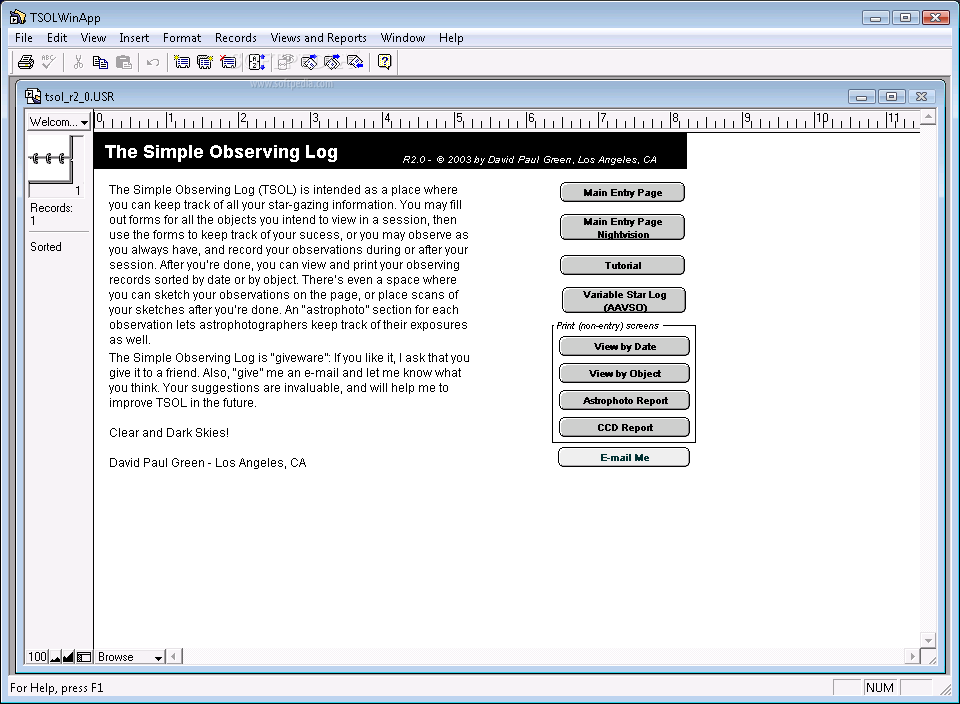Toggle the status area control icon
Image resolution: width=960 pixels, height=704 pixels.
[84, 657]
